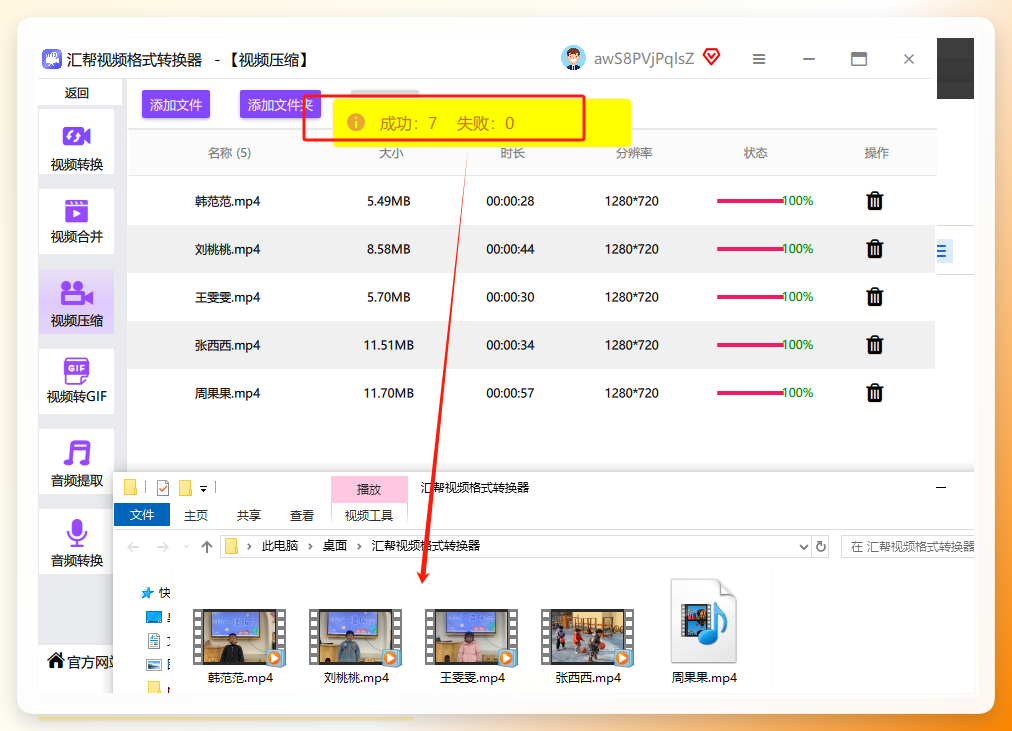This screenshot has width=1012, height=731.
Task: Click the app logo in title bar
Action: point(52,59)
